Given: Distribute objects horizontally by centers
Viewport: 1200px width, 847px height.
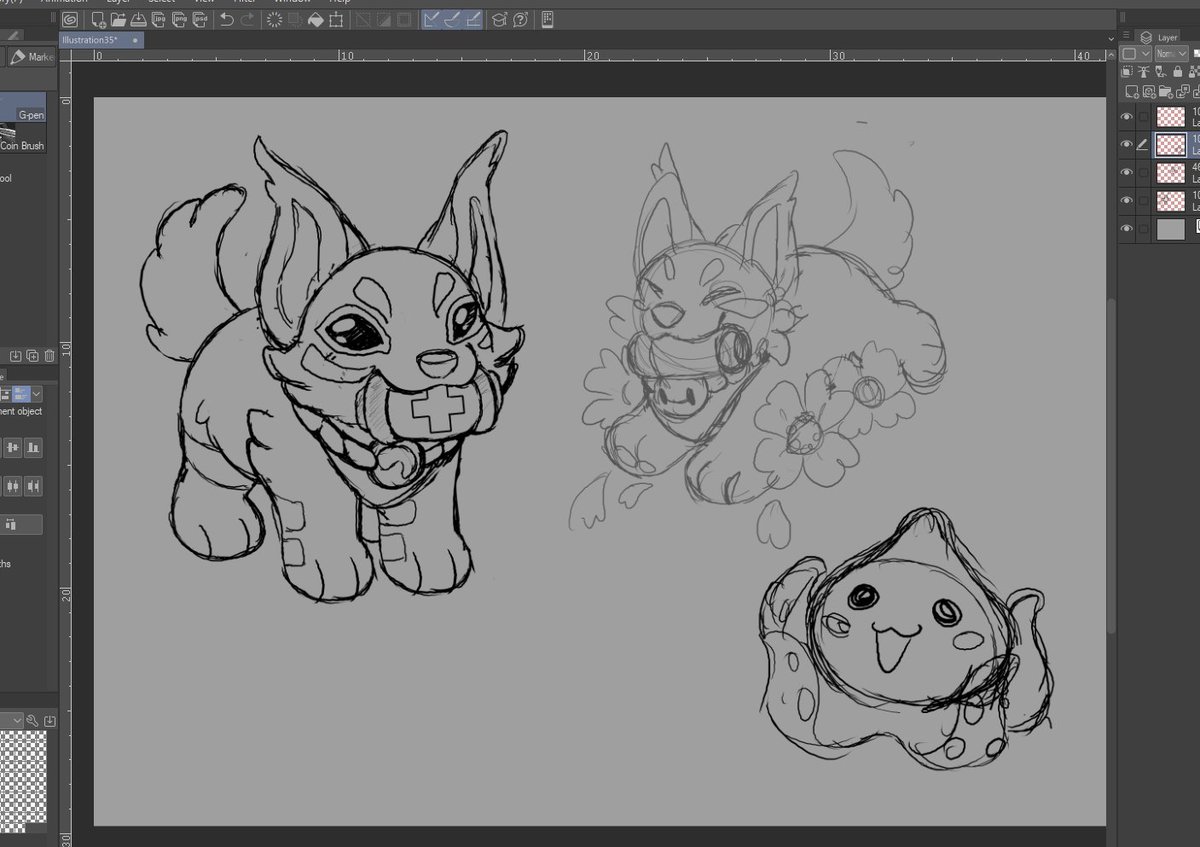Looking at the screenshot, I should point(13,486).
